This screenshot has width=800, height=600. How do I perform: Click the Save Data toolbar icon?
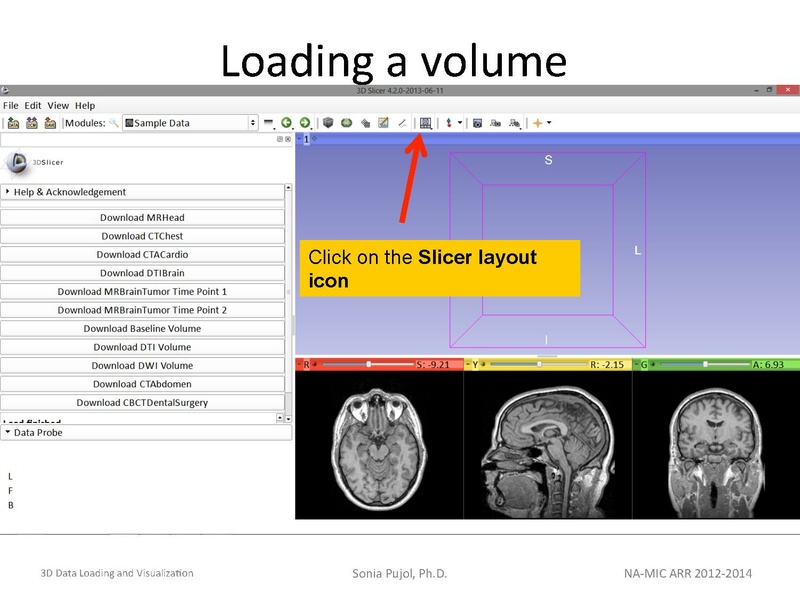click(x=50, y=123)
